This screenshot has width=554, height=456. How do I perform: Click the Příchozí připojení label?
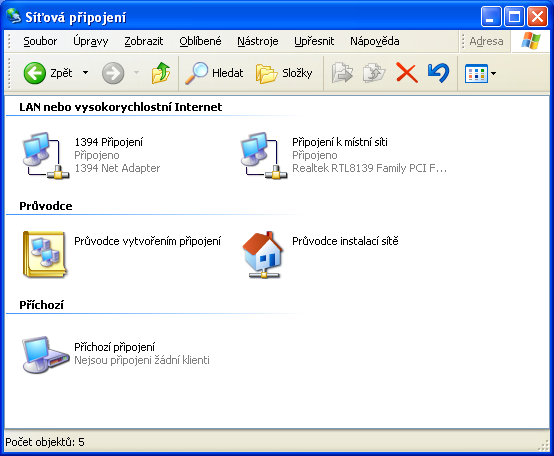coord(114,347)
